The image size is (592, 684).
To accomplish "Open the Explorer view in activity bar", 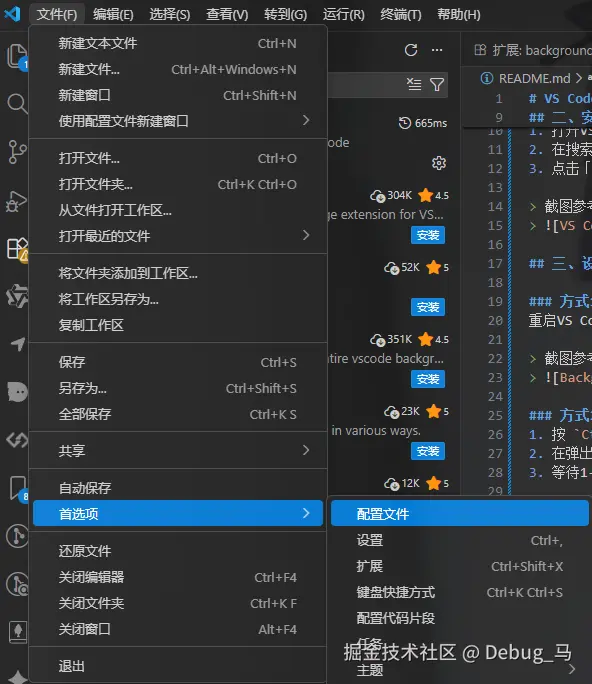I will 17,56.
